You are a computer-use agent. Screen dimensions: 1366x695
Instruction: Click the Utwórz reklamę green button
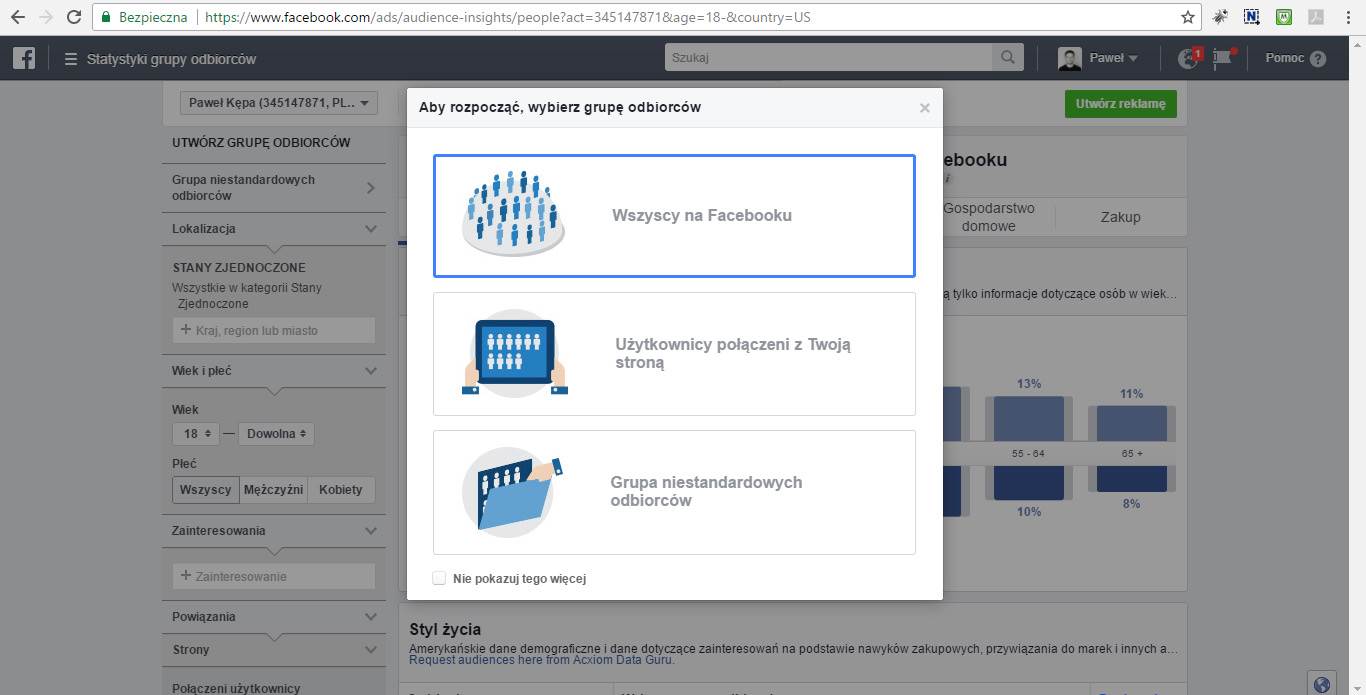(1120, 104)
